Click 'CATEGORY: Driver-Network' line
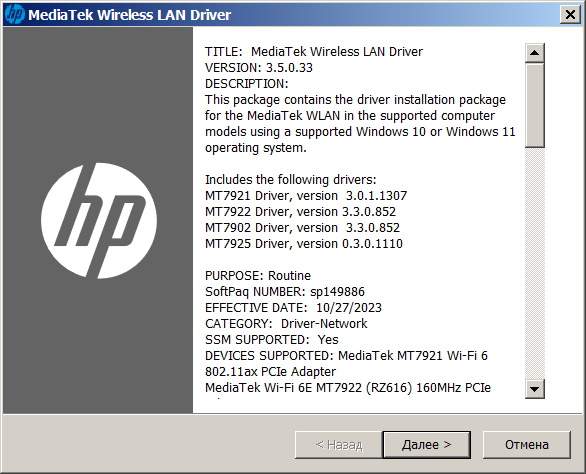586x474 pixels. point(286,324)
